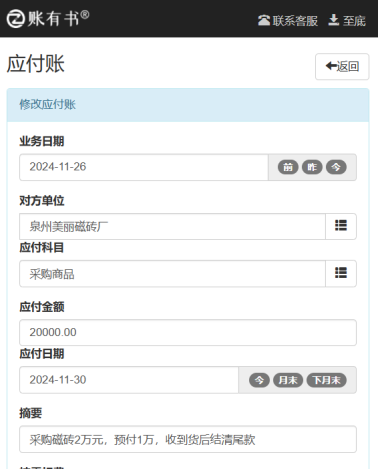Click the 应付科目 field showing 采购商品
The height and width of the screenshot is (469, 378).
pos(172,274)
